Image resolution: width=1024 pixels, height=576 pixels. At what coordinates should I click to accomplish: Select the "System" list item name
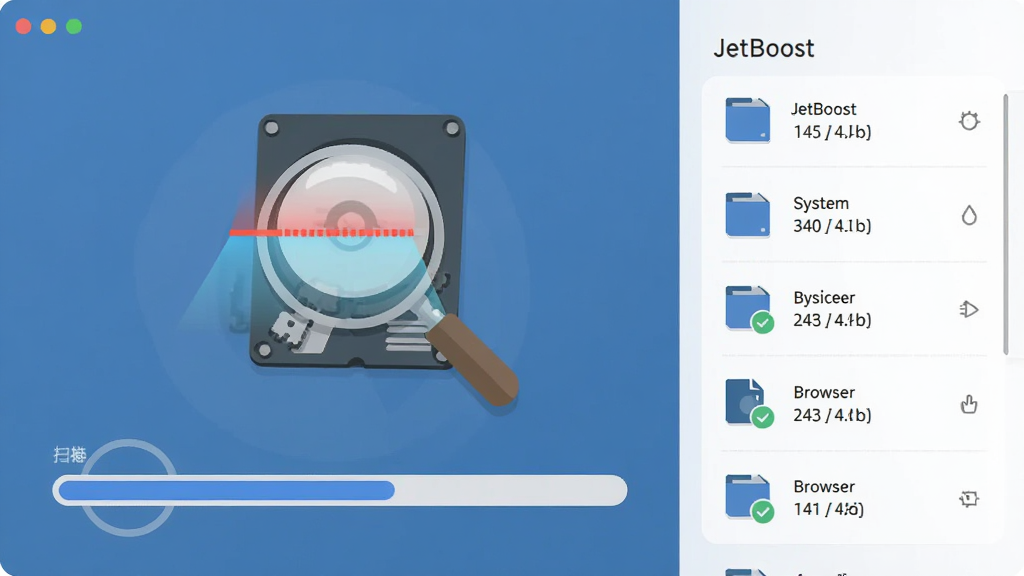pyautogui.click(x=821, y=204)
